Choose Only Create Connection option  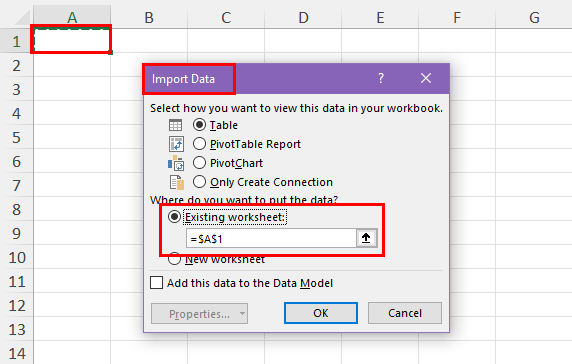pos(199,182)
